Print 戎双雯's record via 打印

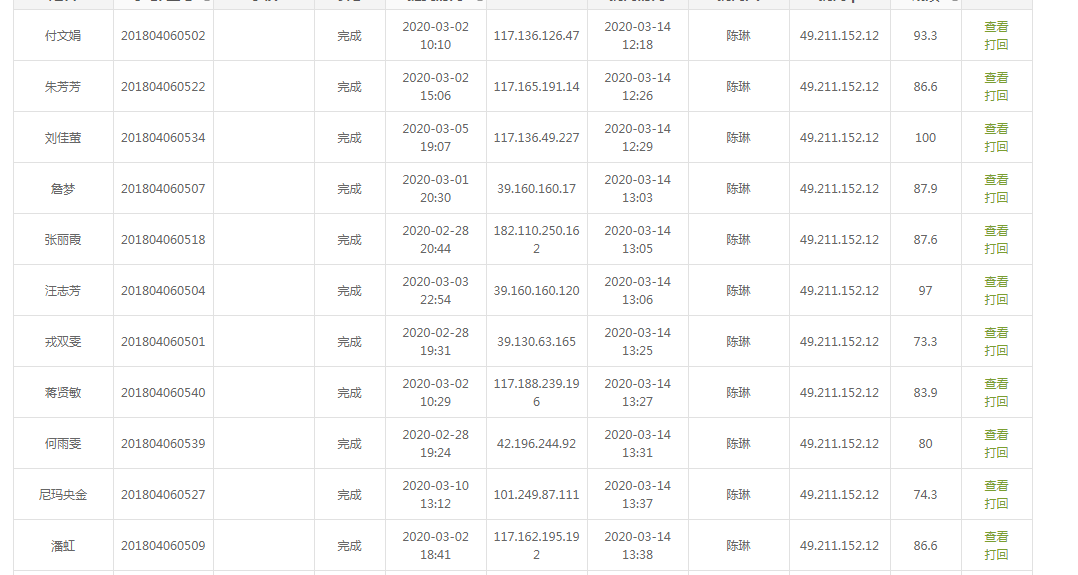point(996,351)
